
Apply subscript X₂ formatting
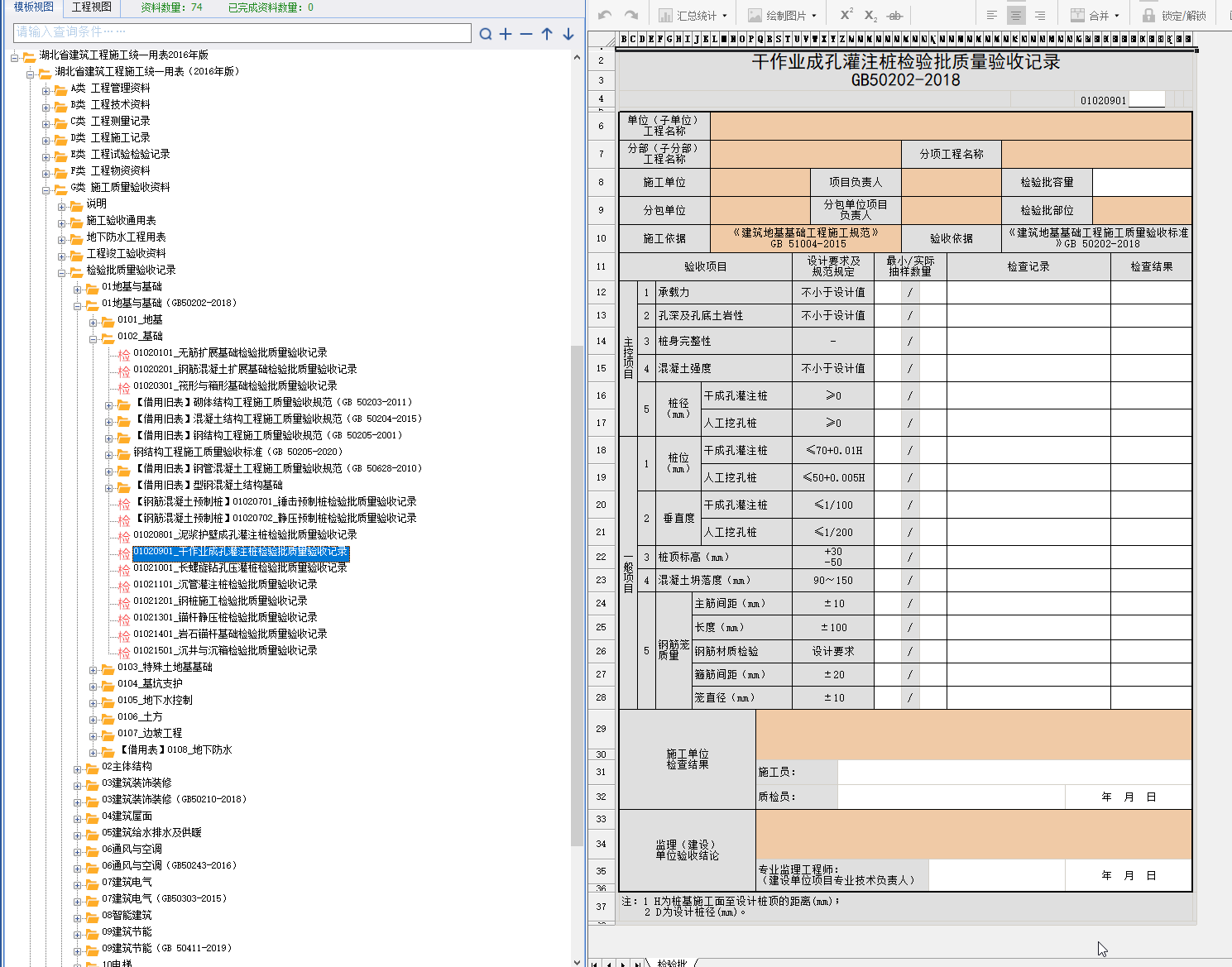(870, 15)
